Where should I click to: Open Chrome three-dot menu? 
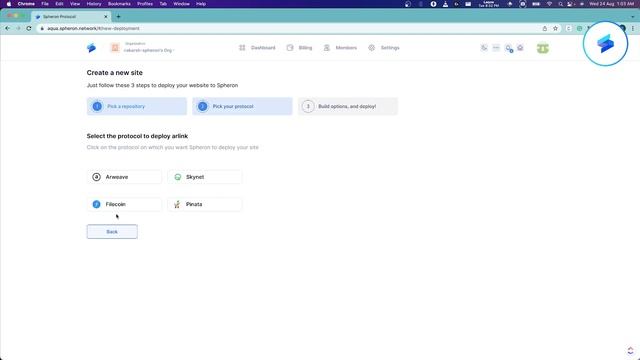click(x=633, y=28)
